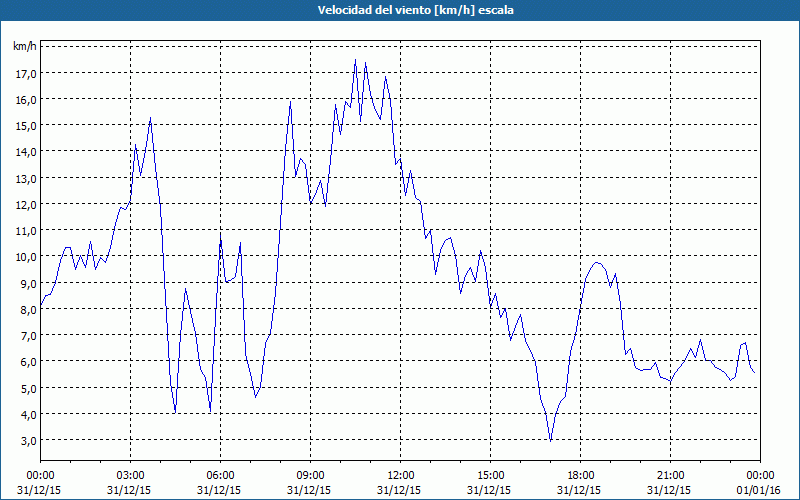
Task: Select the 12,0 y-axis value
Action: pos(26,205)
